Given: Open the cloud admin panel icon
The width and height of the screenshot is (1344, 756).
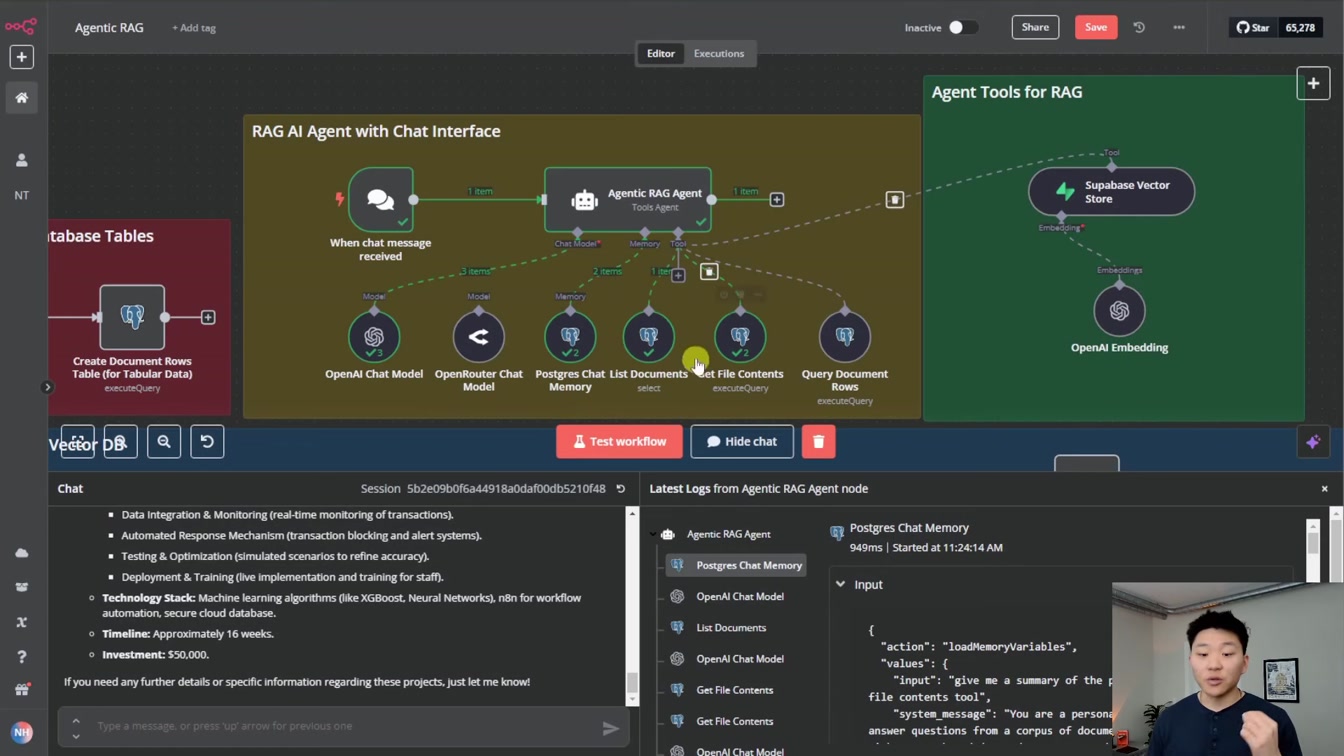Looking at the screenshot, I should tap(21, 553).
